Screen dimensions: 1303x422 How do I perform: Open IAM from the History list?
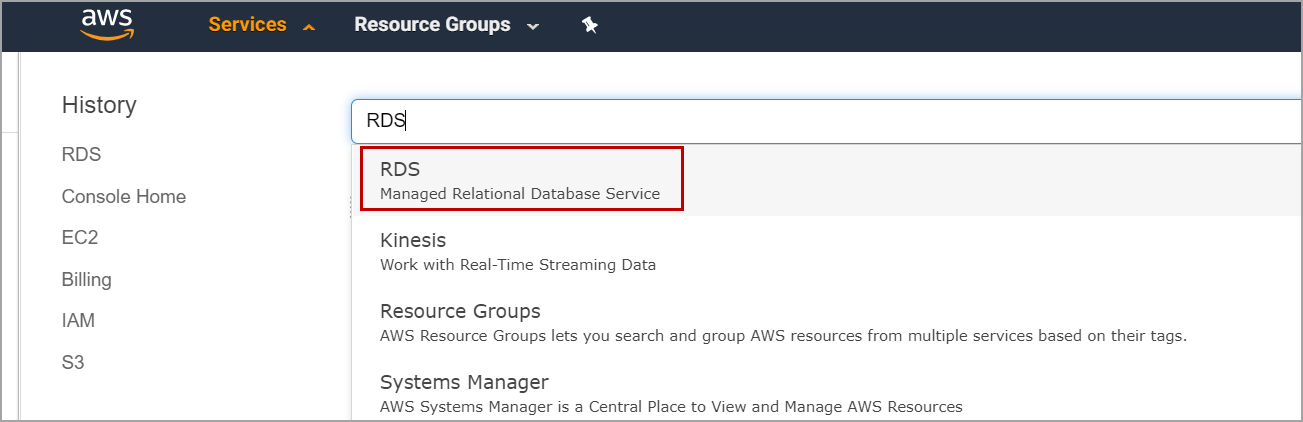[x=78, y=321]
